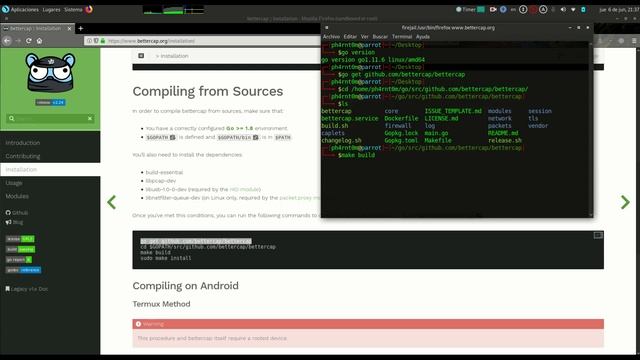Clear the sidebar search box

pos(90,118)
